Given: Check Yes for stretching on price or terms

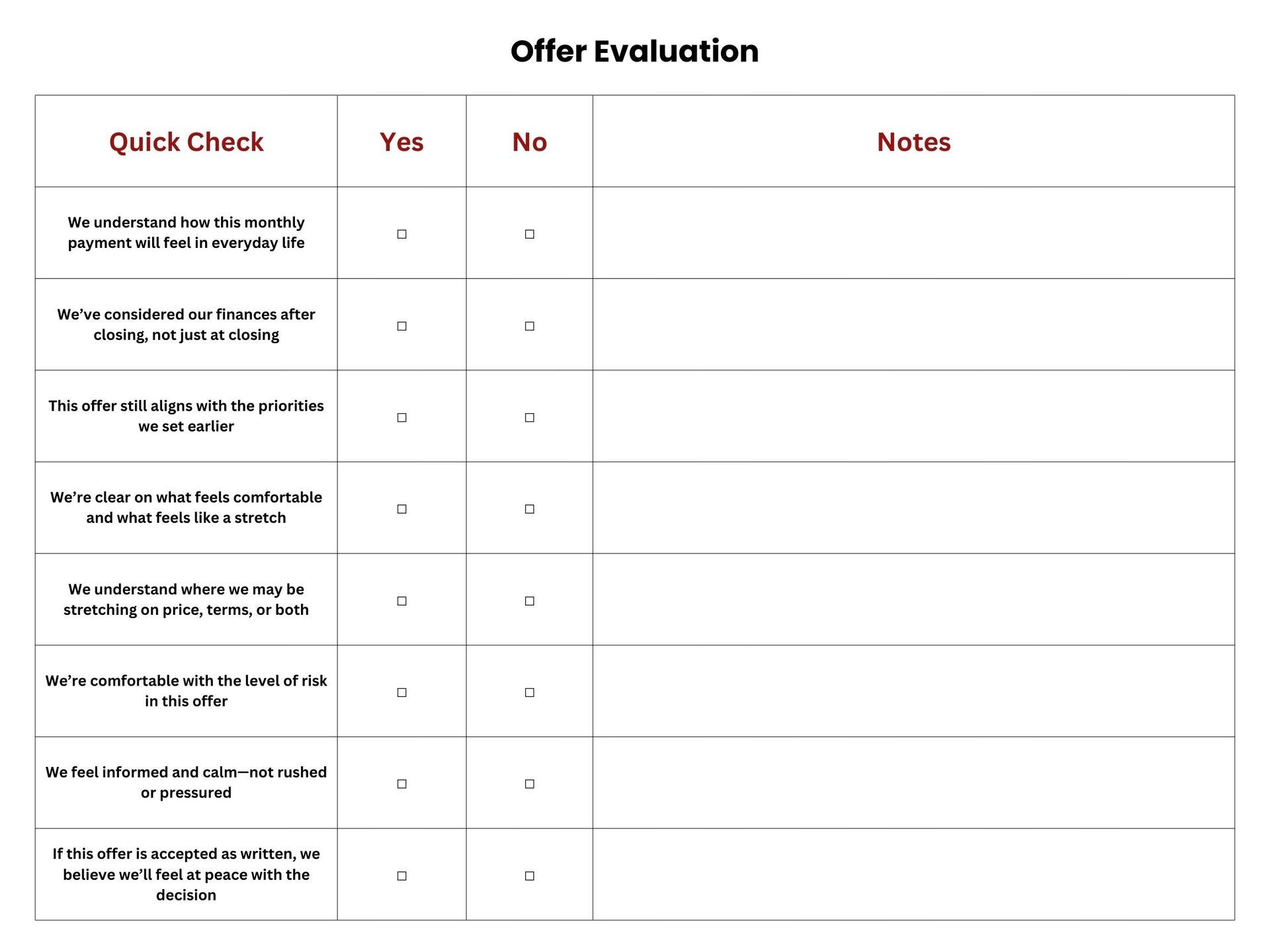Looking at the screenshot, I should pyautogui.click(x=402, y=601).
